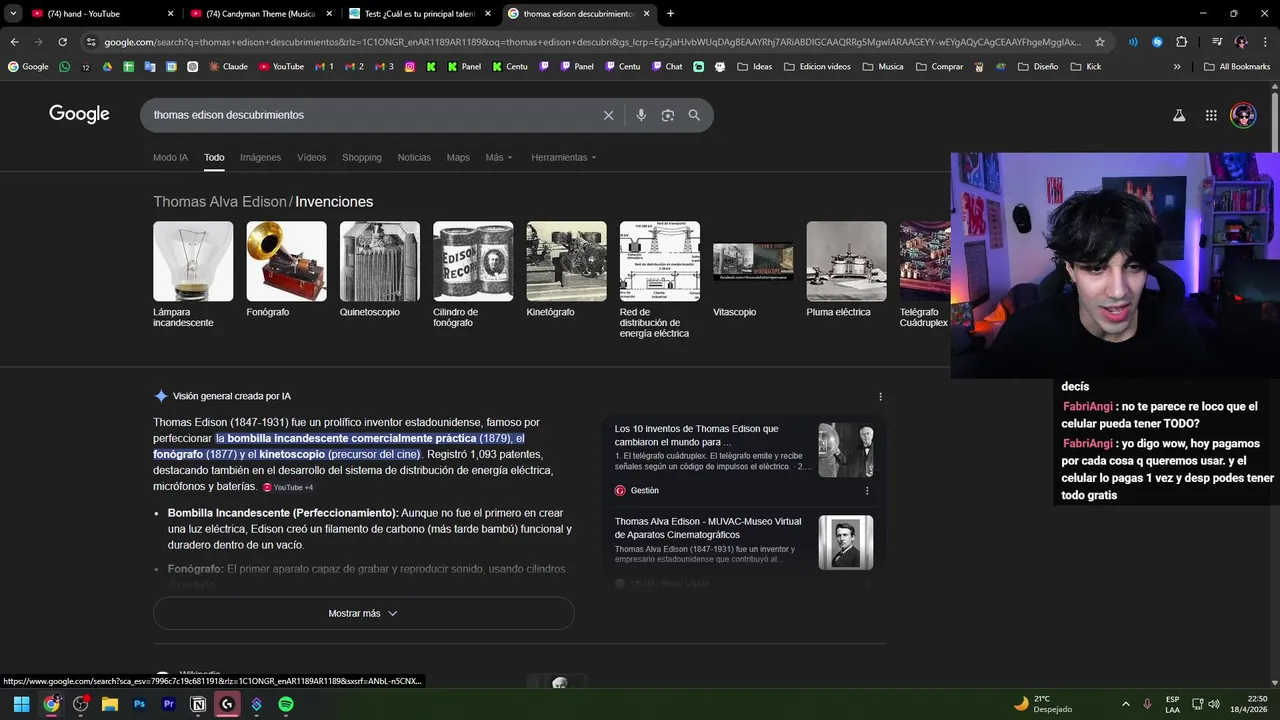The height and width of the screenshot is (720, 1280).
Task: Expand the Más search filter dropdown
Action: pyautogui.click(x=498, y=157)
